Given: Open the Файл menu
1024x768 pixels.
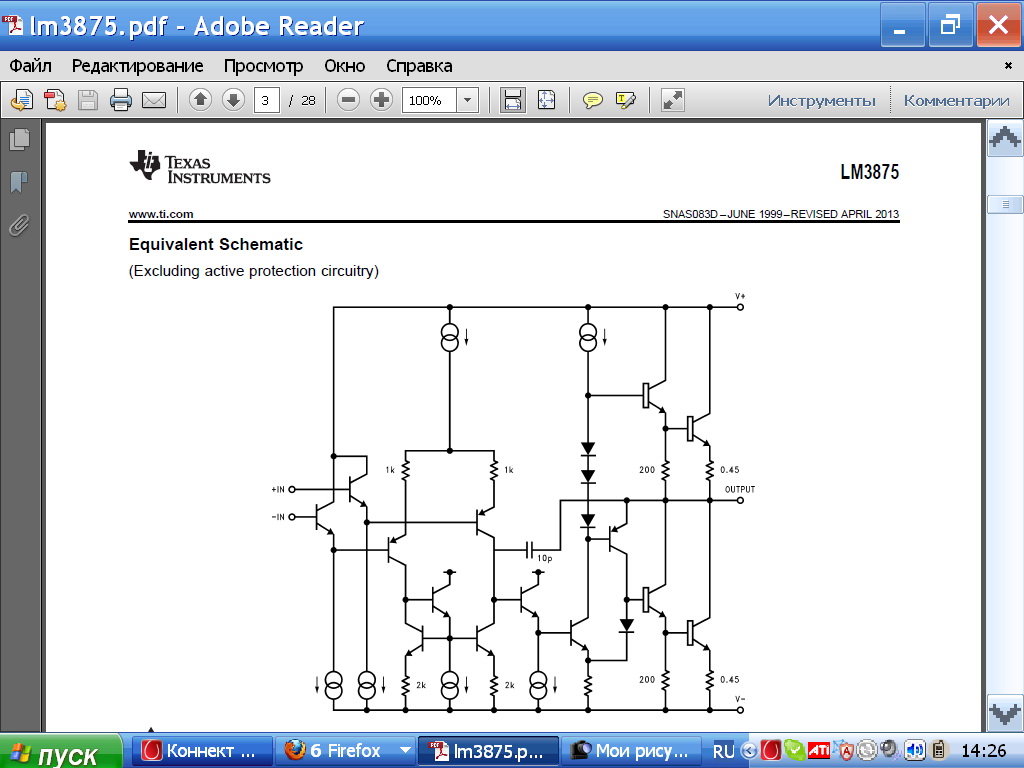Looking at the screenshot, I should point(31,66).
